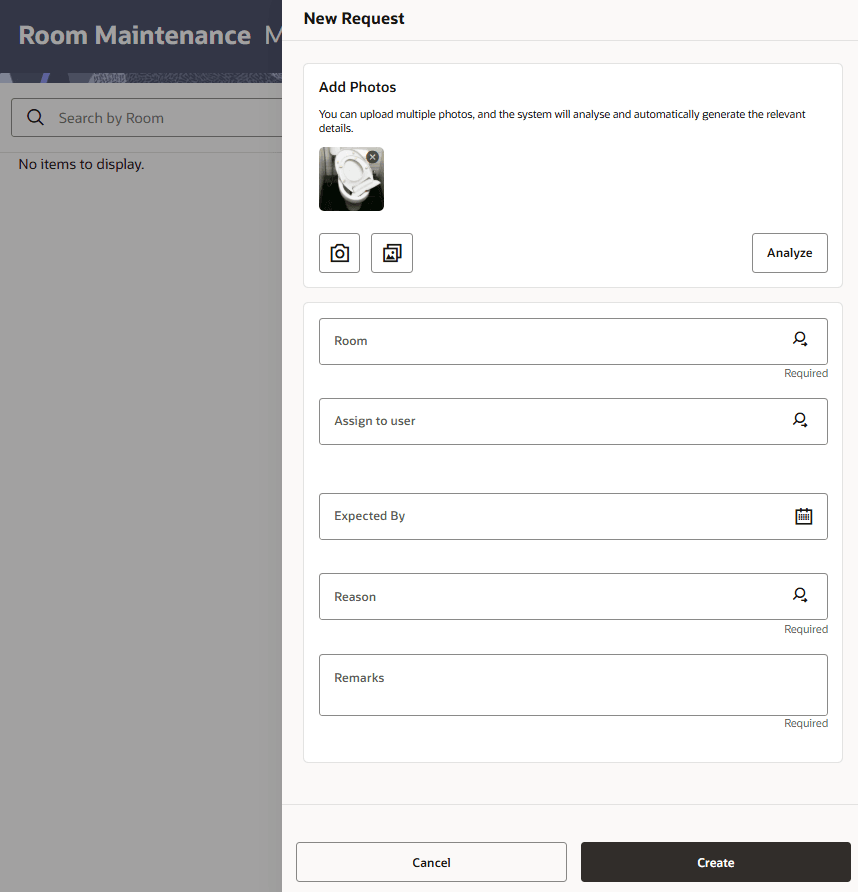Screen dimensions: 858x892
Task: Click the camera icon to take photo
Action: [339, 253]
